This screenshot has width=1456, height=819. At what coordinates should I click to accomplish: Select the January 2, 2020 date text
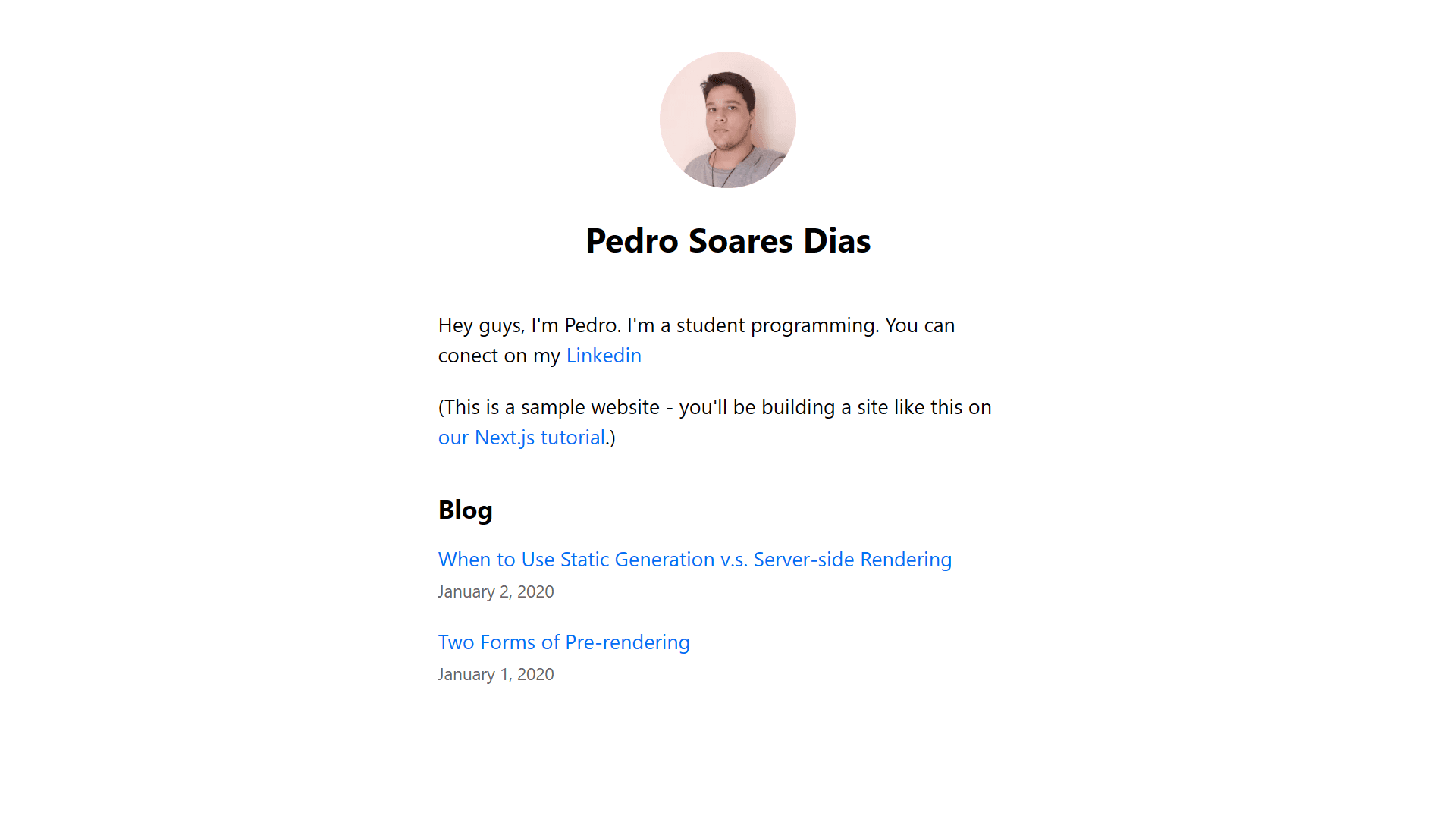click(x=495, y=591)
